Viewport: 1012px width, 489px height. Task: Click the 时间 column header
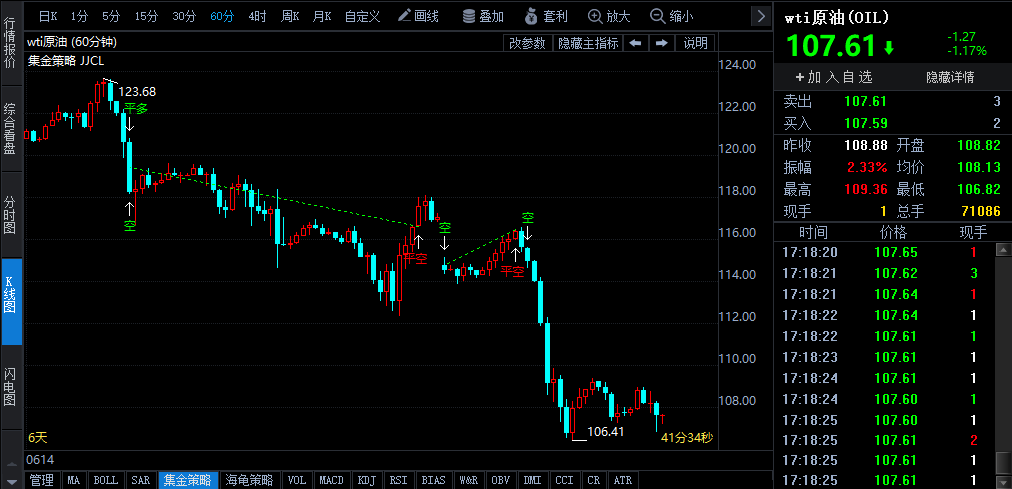(x=813, y=232)
